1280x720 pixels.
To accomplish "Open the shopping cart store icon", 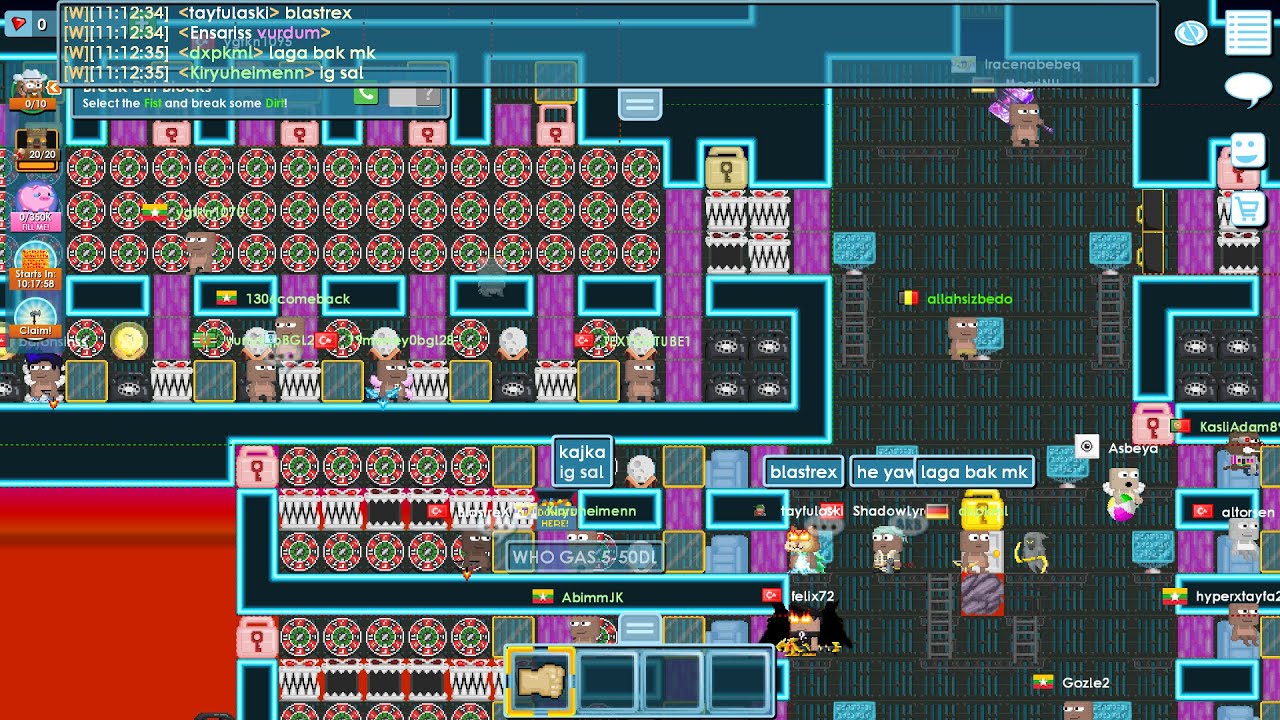I will tap(1247, 209).
